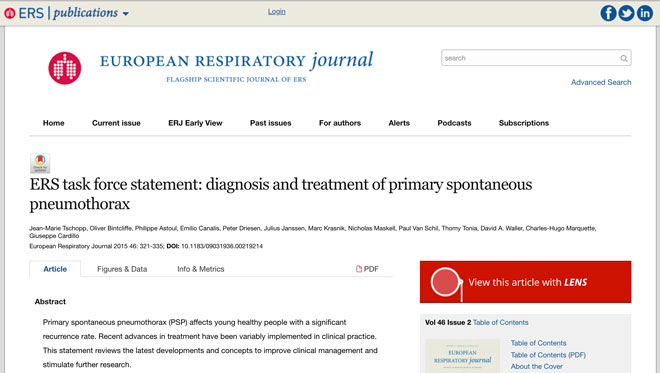Open ERJ Early View menu item
Viewport: 660px width, 373px height.
pos(195,123)
